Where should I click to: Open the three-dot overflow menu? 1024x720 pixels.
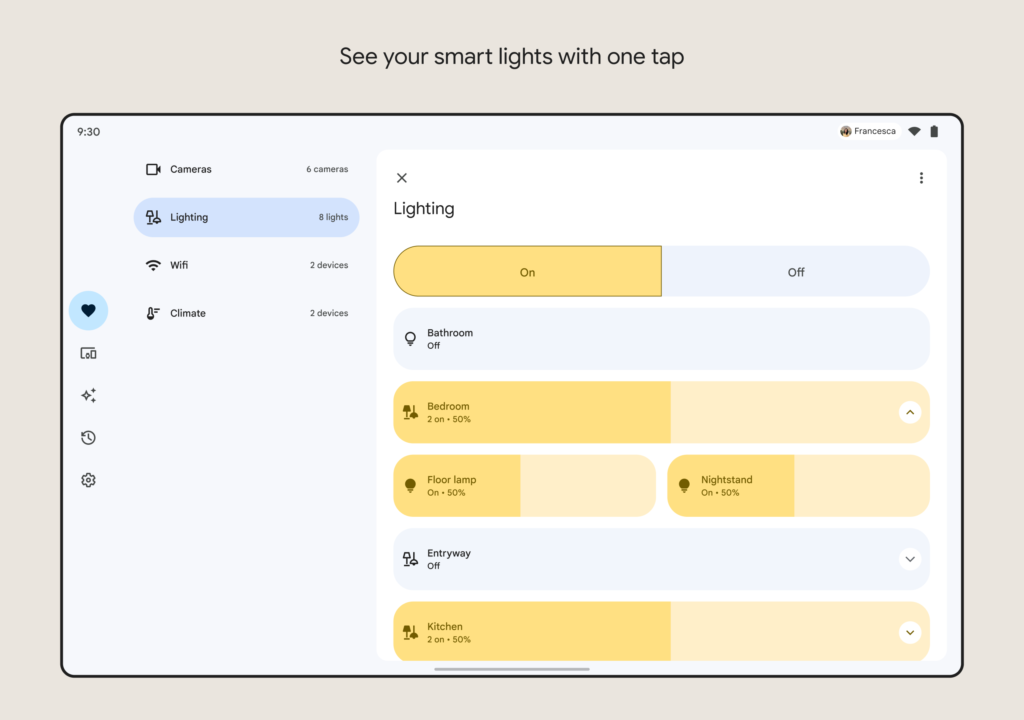(x=921, y=177)
